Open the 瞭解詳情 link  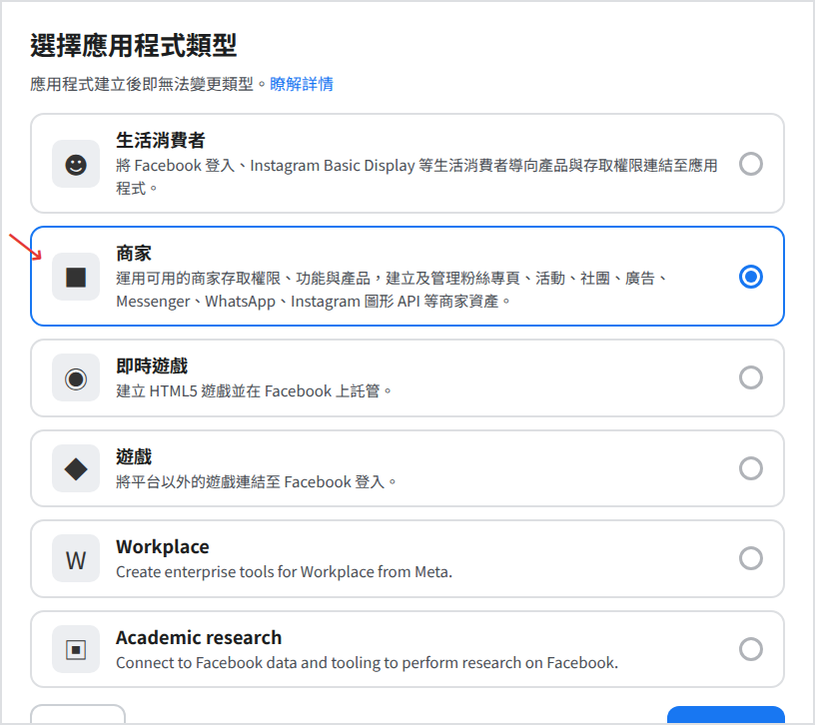(301, 84)
